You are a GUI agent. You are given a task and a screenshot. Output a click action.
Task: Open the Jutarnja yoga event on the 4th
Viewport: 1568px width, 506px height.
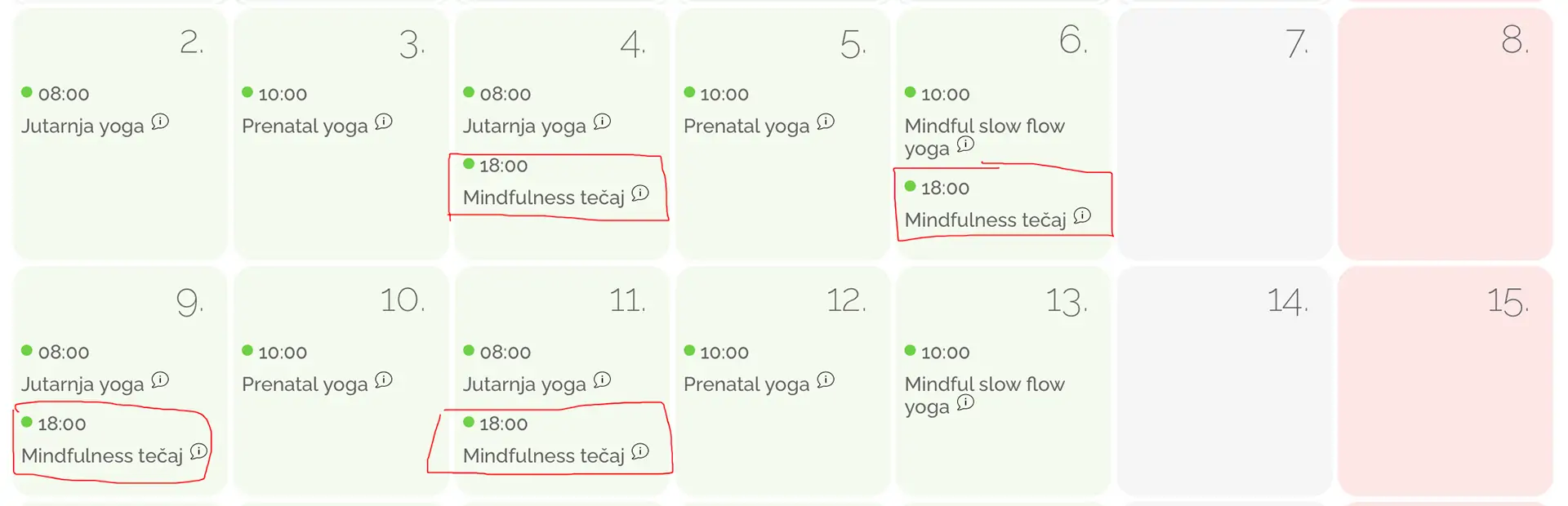click(x=524, y=126)
